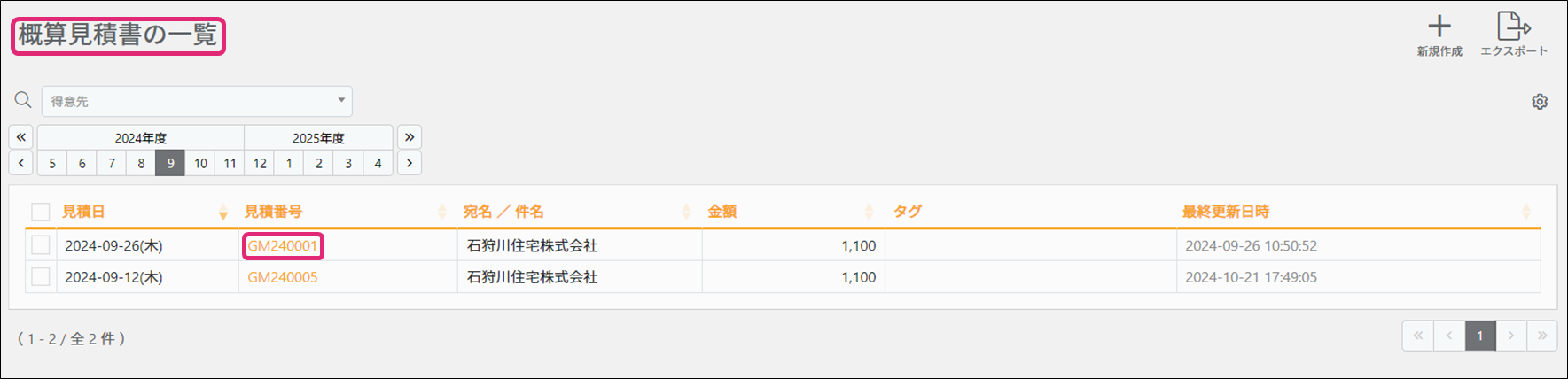Click pagination page 1 button
Image resolution: width=1568 pixels, height=379 pixels.
click(1479, 336)
